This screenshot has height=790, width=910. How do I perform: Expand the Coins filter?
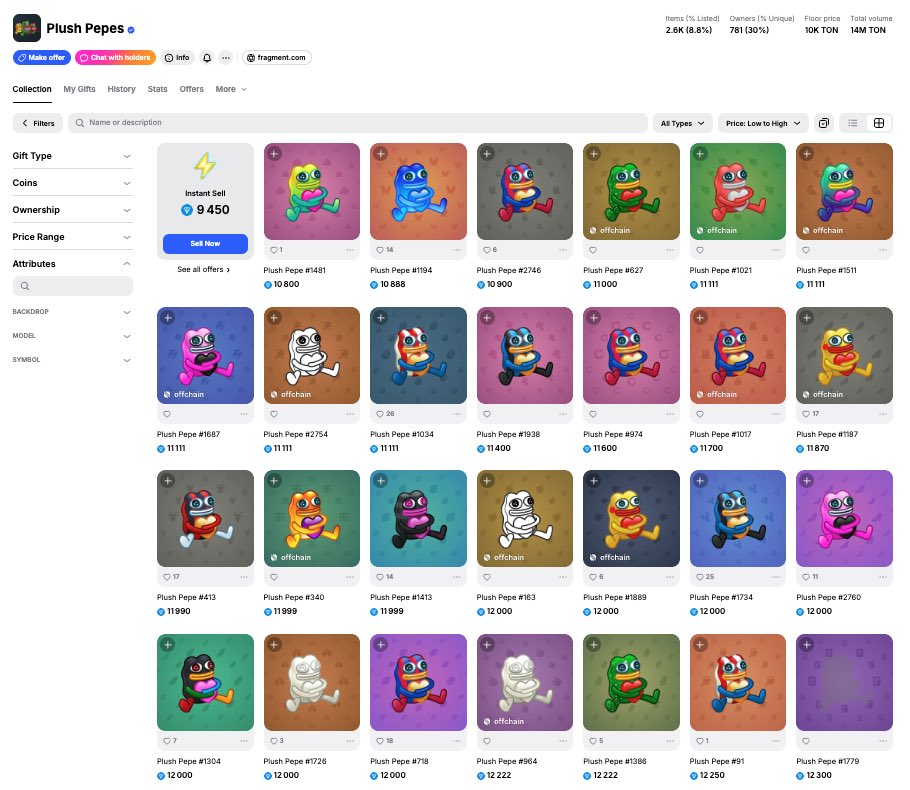(x=73, y=183)
